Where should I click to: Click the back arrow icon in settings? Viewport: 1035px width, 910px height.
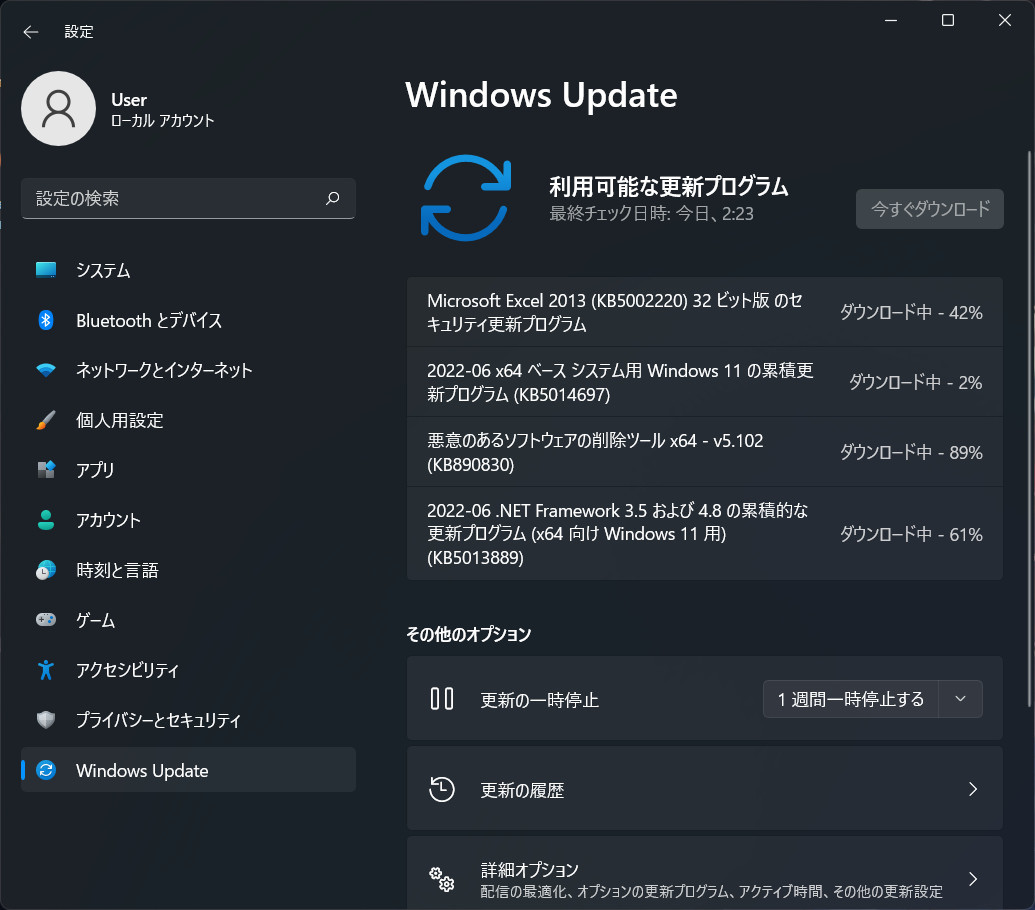(x=30, y=32)
